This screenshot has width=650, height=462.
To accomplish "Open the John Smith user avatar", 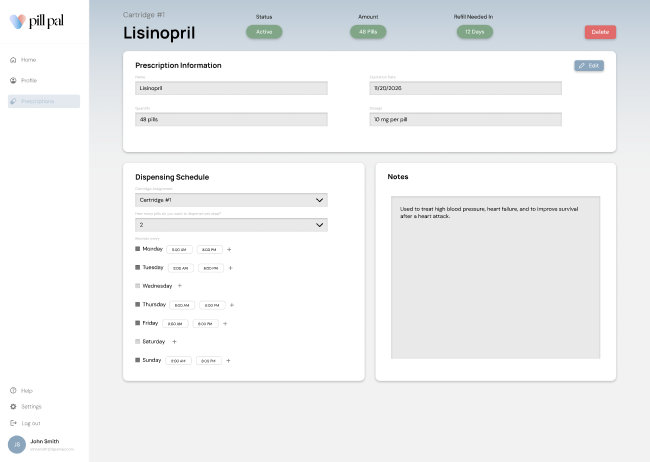I will (17, 444).
